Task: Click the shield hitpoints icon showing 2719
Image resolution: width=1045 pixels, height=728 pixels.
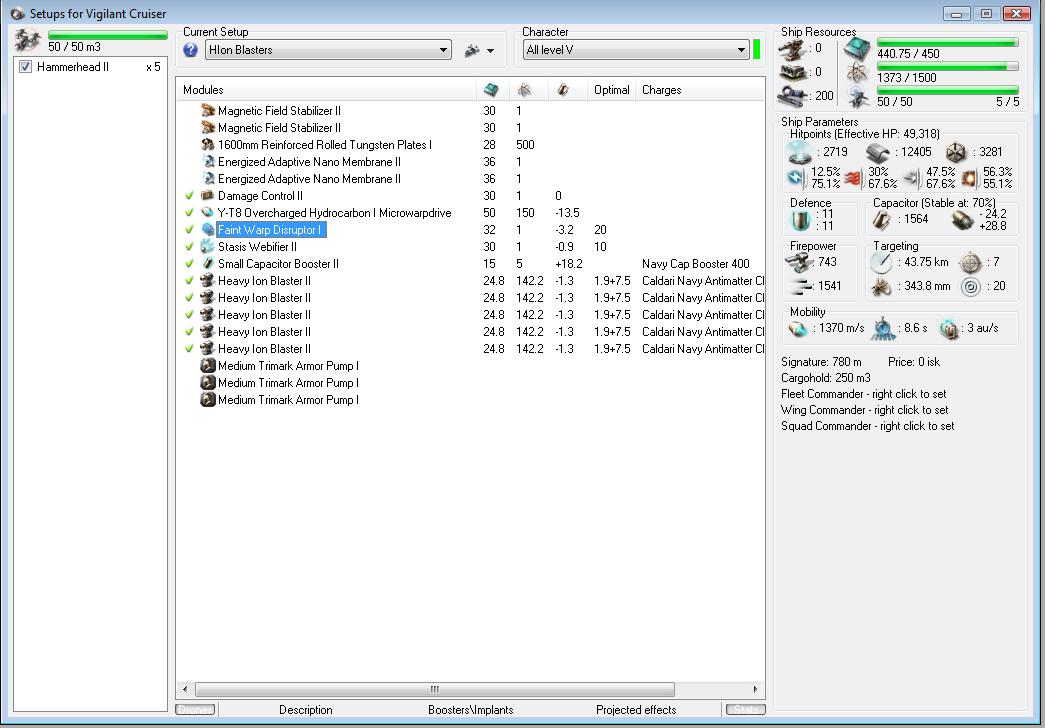Action: [800, 153]
